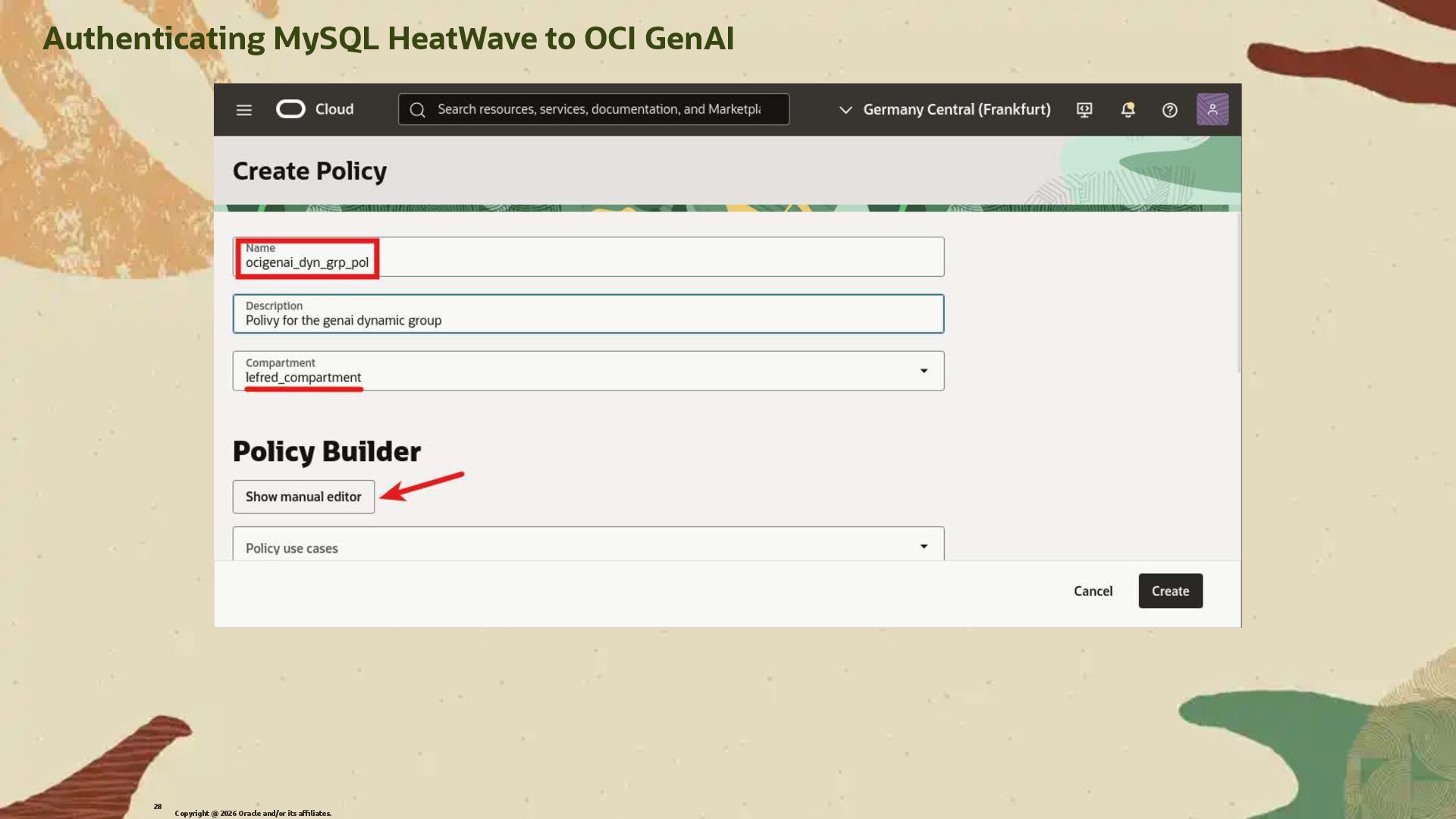Open the hamburger navigation menu
The image size is (1456, 819).
coord(243,110)
